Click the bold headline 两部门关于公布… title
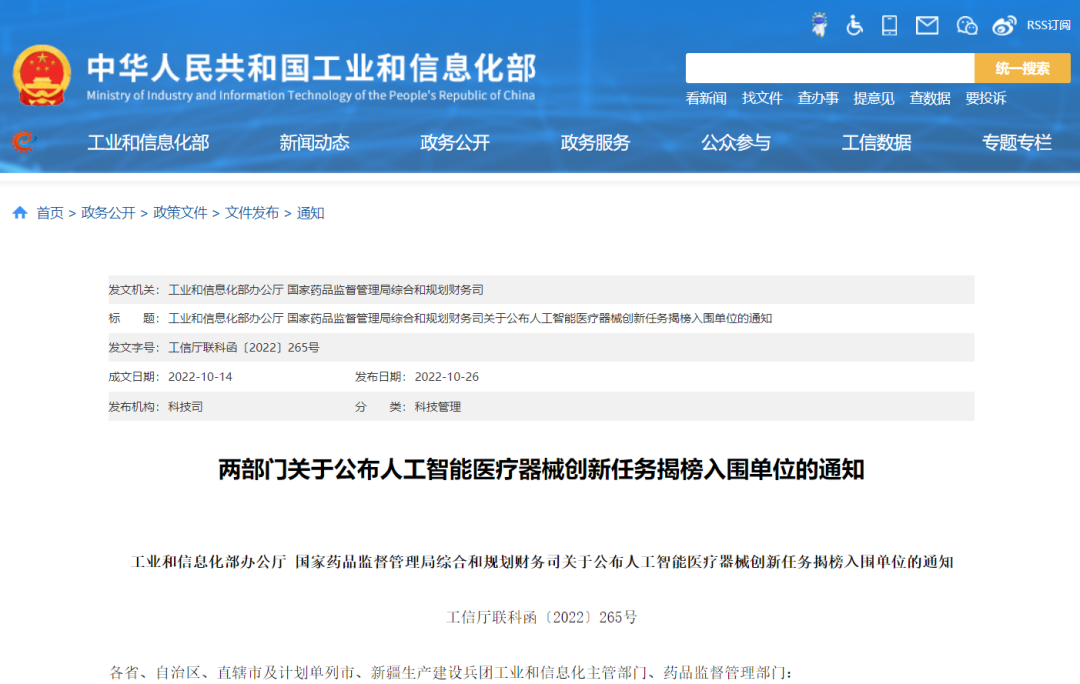 coord(541,470)
